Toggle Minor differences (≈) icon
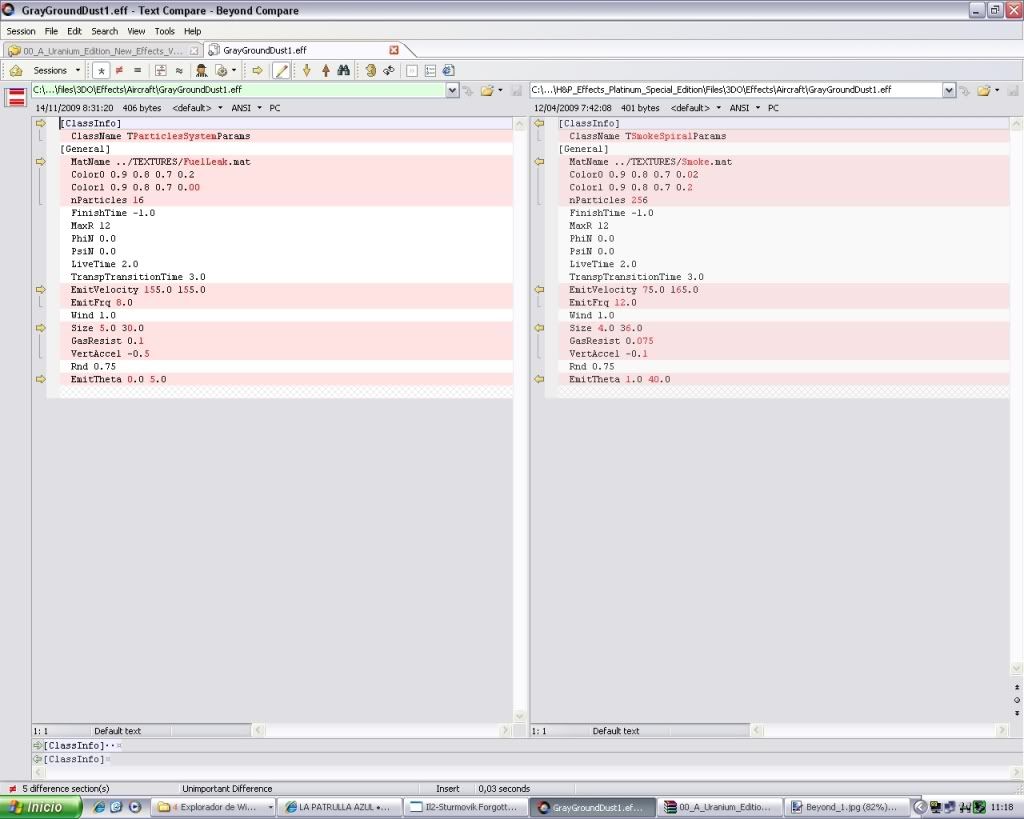Screen dimensions: 1024x819 (179, 71)
